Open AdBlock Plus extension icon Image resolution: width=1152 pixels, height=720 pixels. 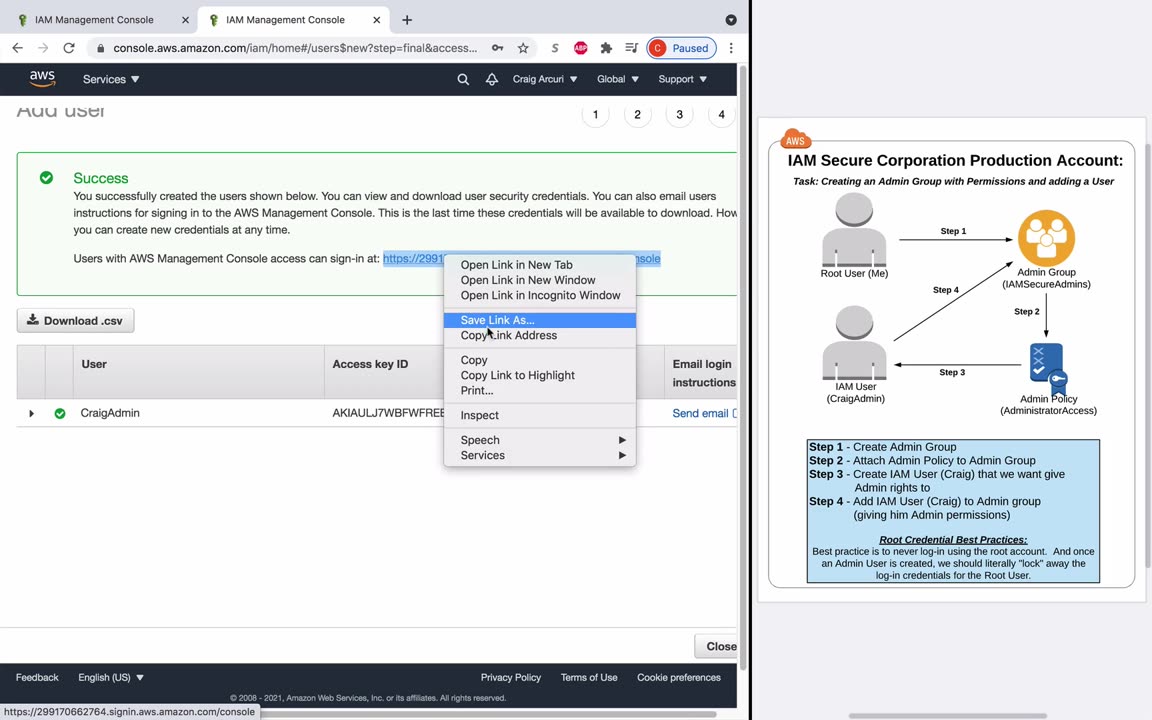tap(580, 48)
